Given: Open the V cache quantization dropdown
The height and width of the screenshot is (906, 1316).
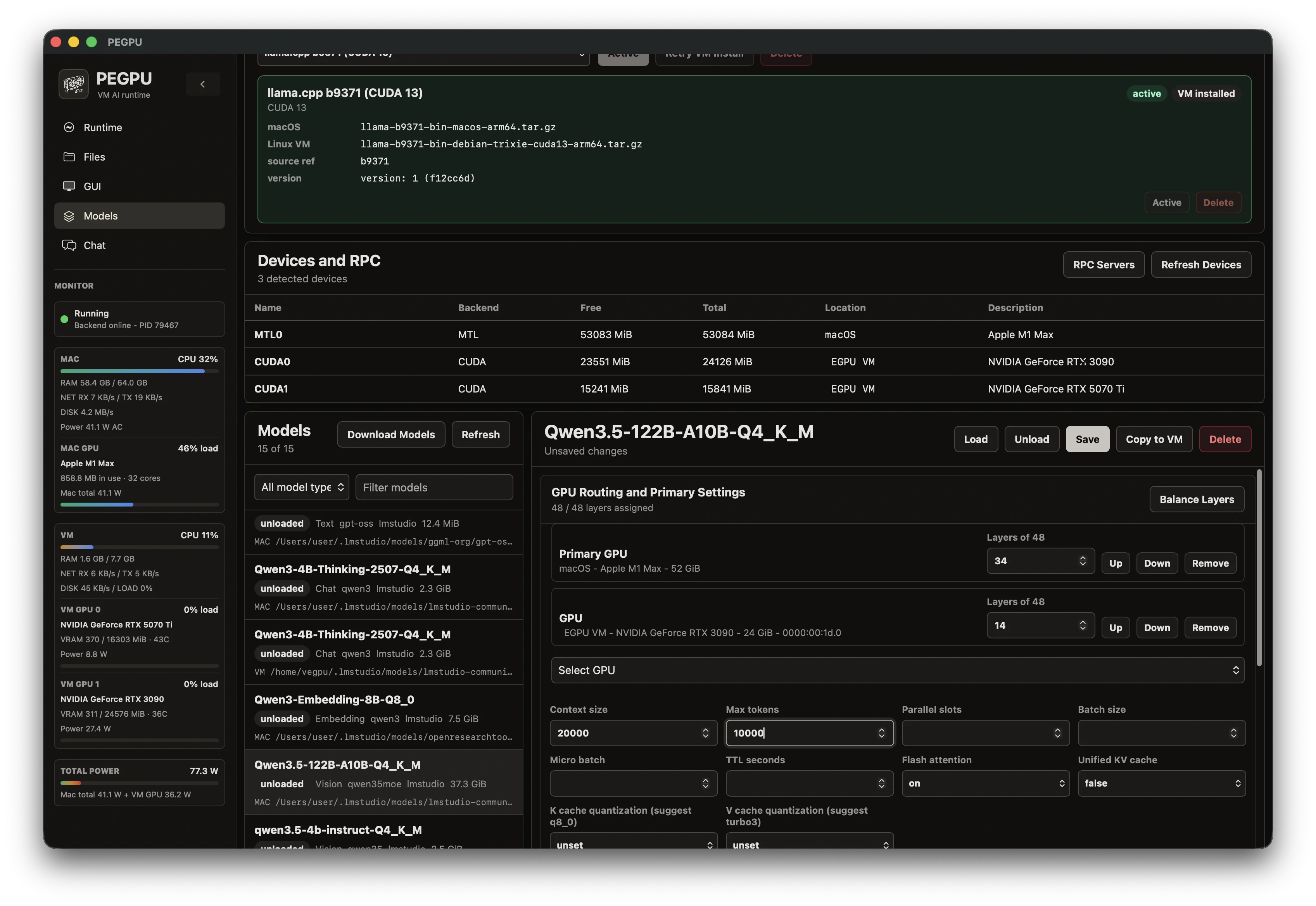Looking at the screenshot, I should tap(809, 841).
